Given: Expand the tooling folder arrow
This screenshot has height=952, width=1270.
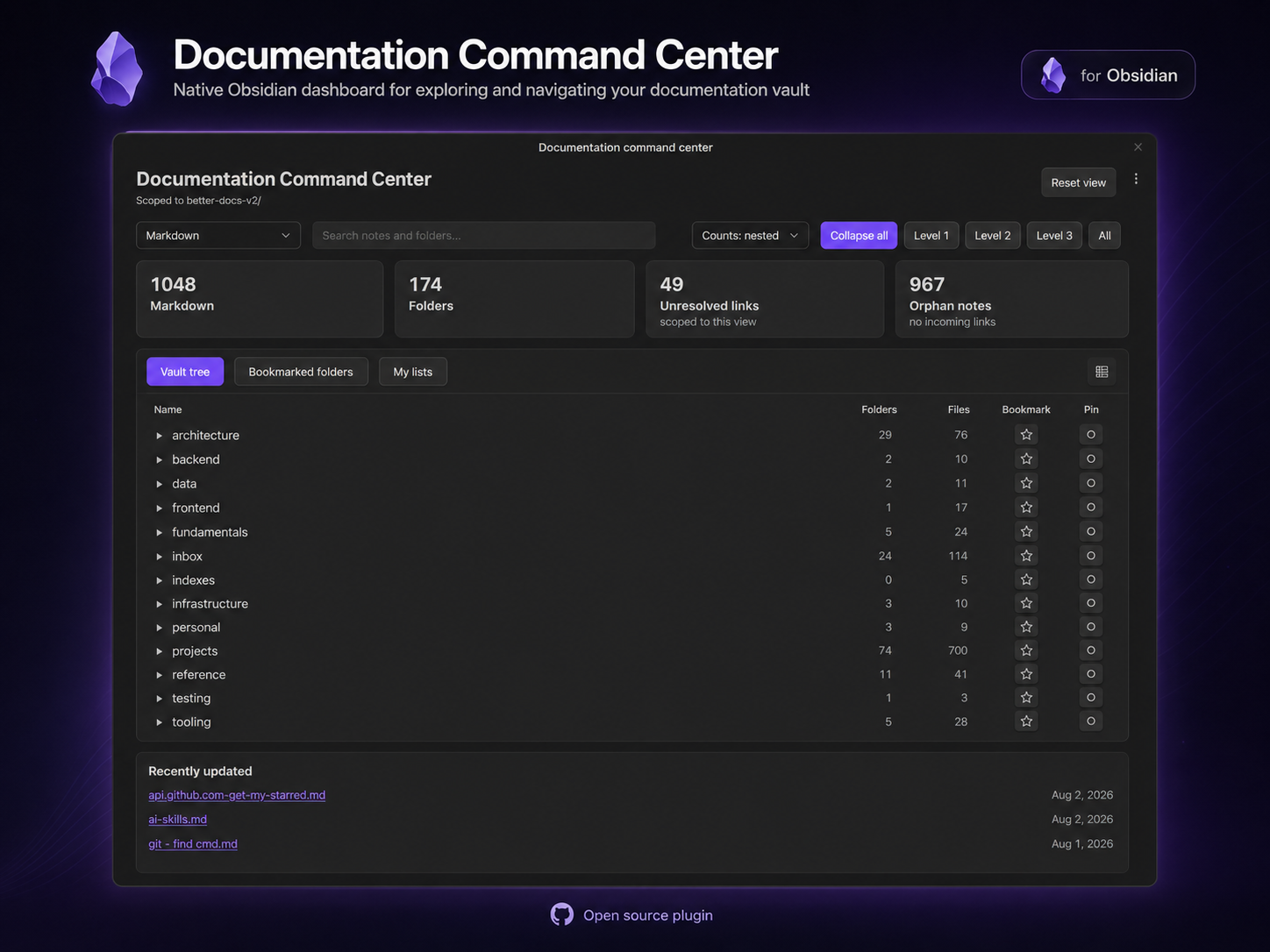Looking at the screenshot, I should 159,722.
